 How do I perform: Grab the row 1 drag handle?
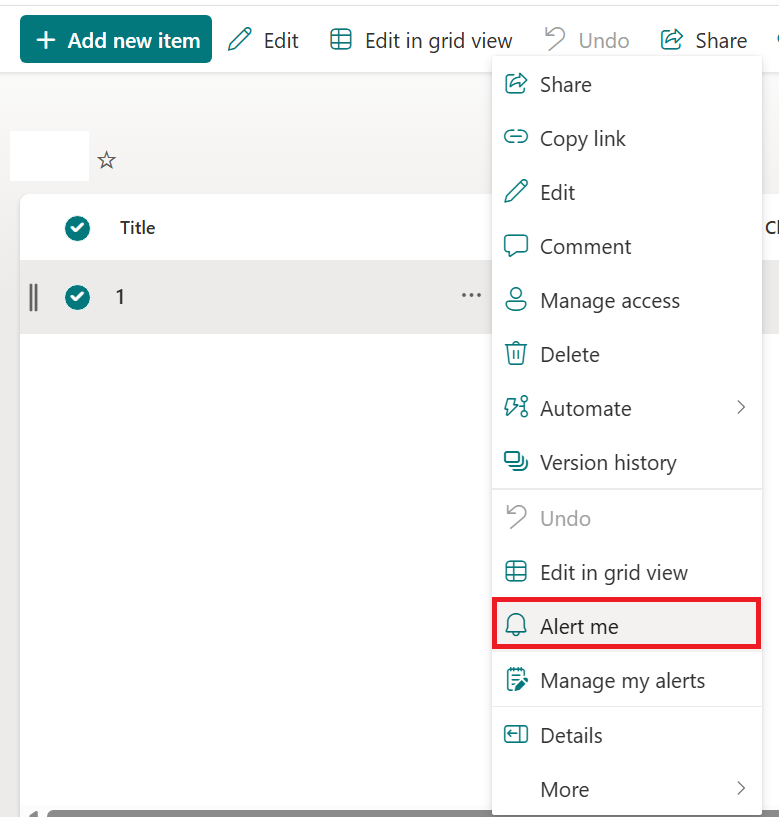pyautogui.click(x=33, y=297)
